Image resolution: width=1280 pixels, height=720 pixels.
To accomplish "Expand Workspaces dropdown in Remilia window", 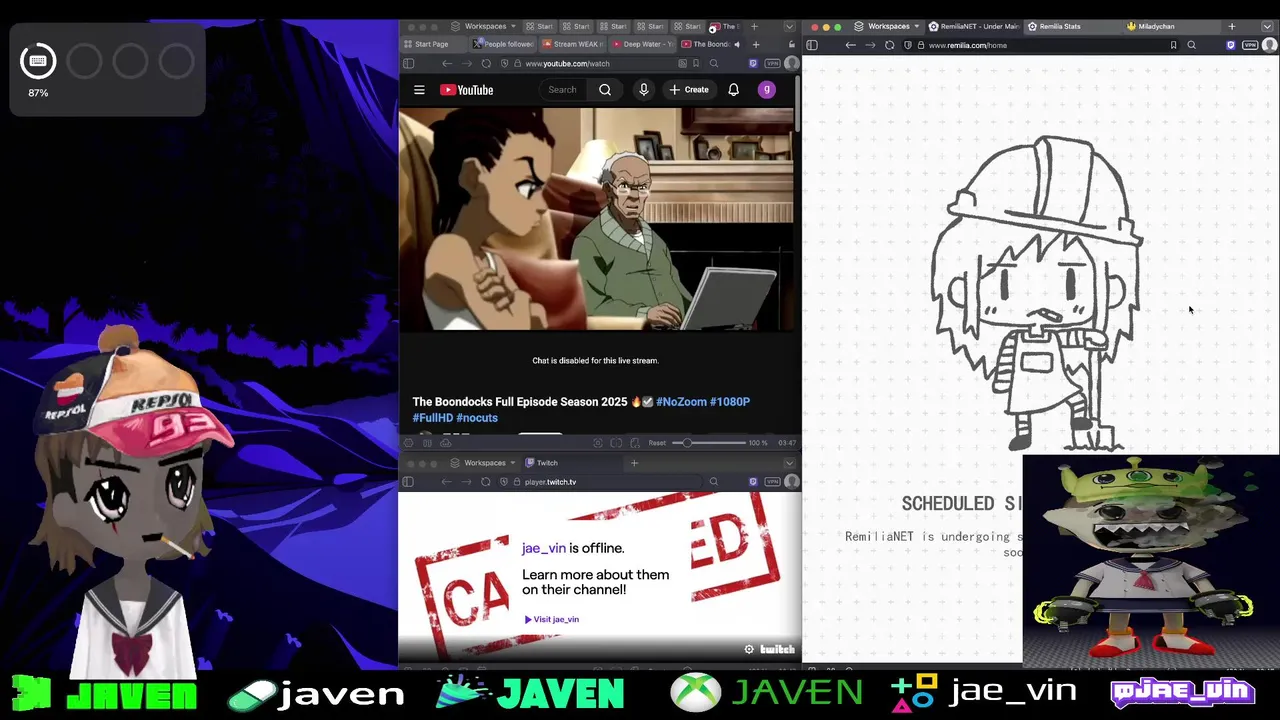I will pyautogui.click(x=889, y=26).
